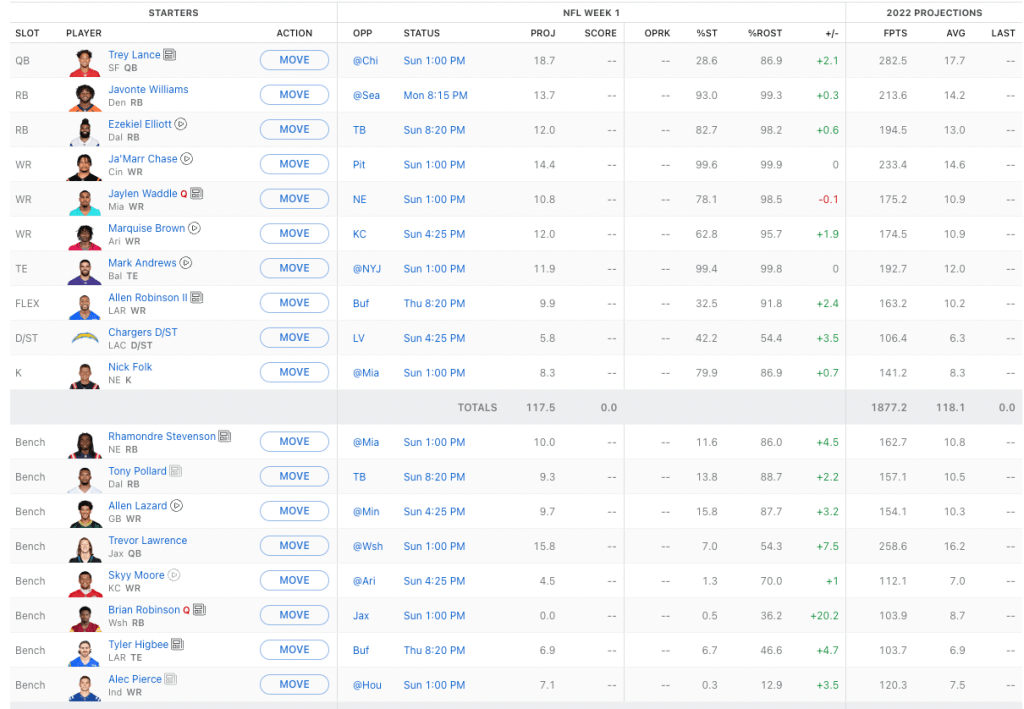Open the Nick Folk player link
This screenshot has width=1024, height=709.
130,367
